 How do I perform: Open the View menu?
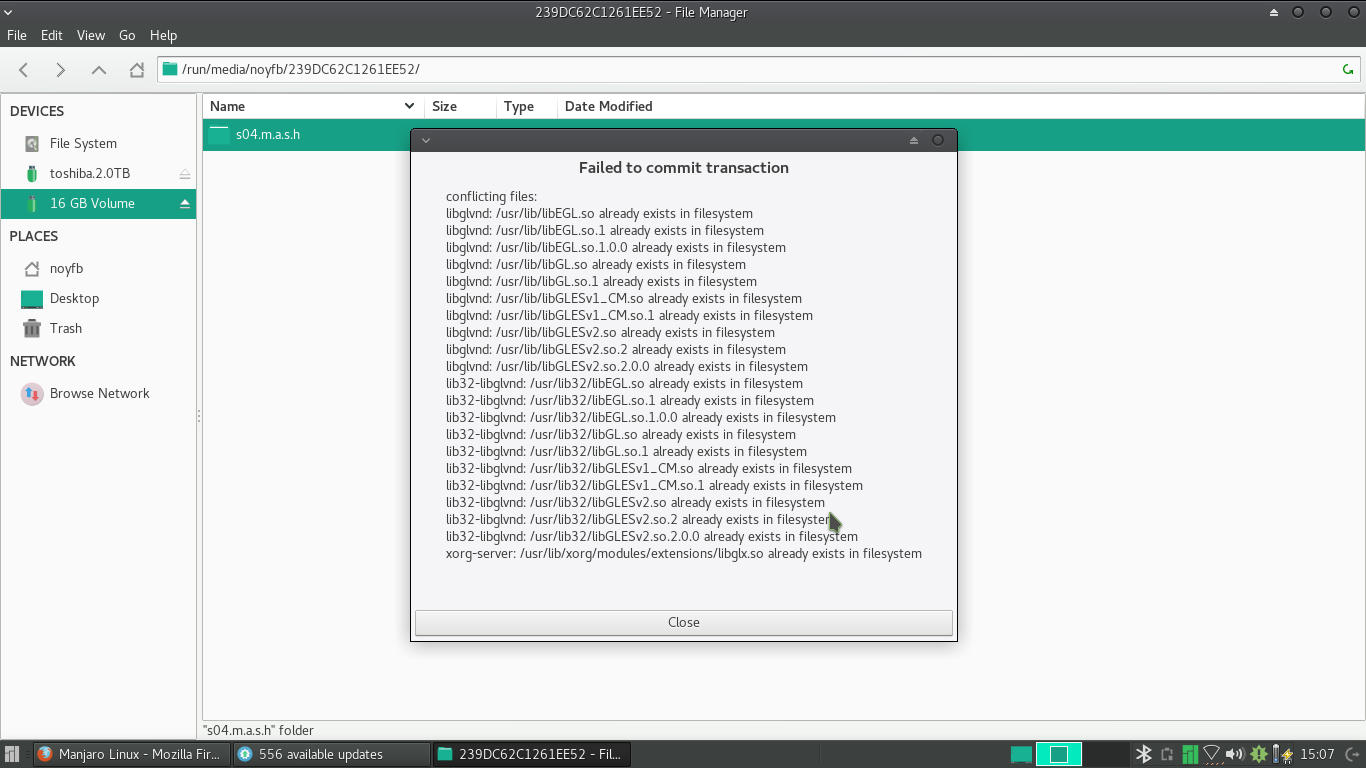click(91, 35)
